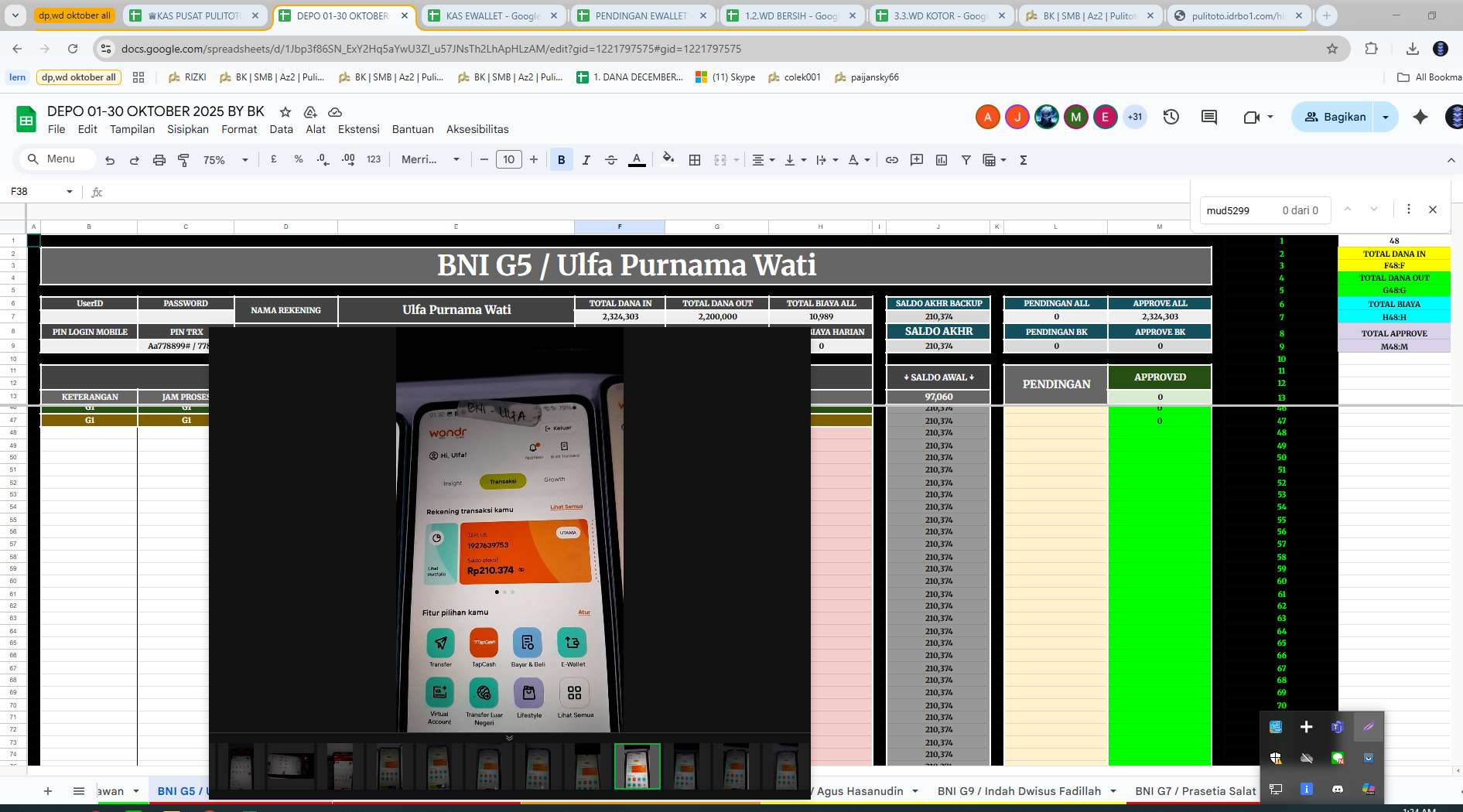
Task: Print the spreadsheet via printer icon
Action: pyautogui.click(x=159, y=160)
